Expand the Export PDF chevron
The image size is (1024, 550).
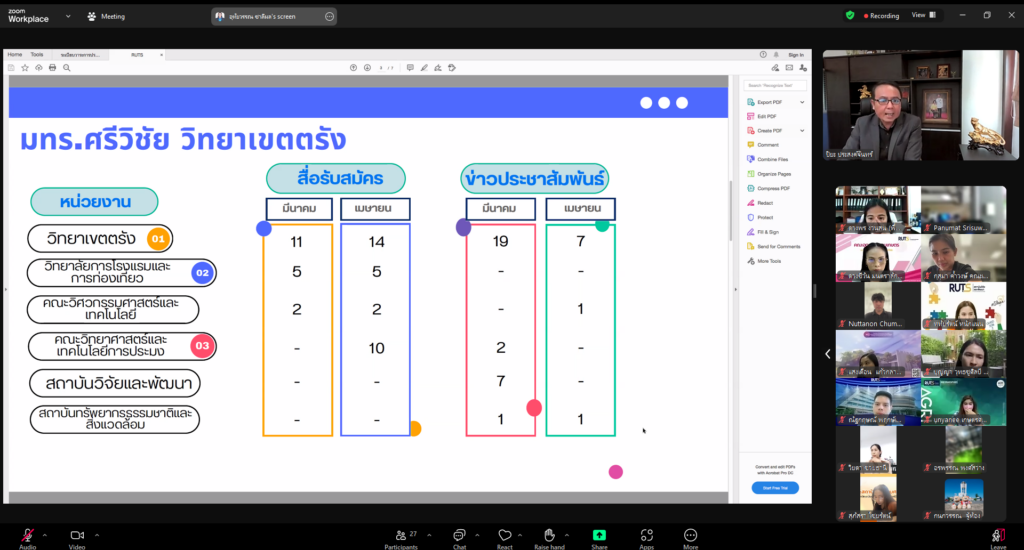(x=802, y=102)
